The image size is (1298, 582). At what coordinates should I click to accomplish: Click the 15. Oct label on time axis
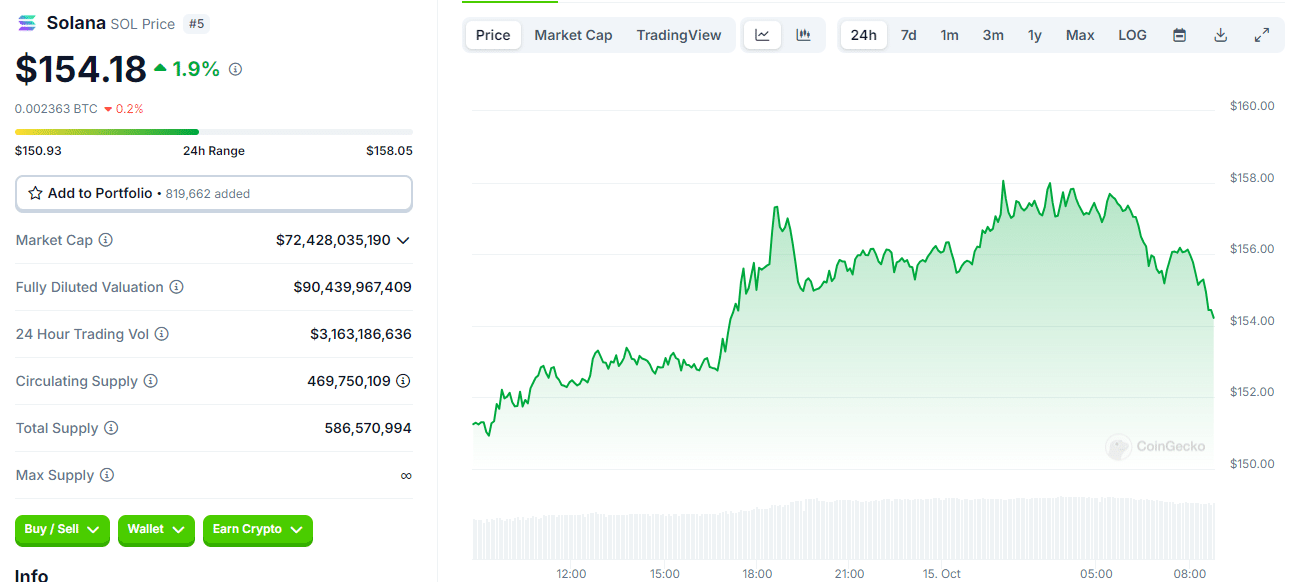click(x=941, y=574)
